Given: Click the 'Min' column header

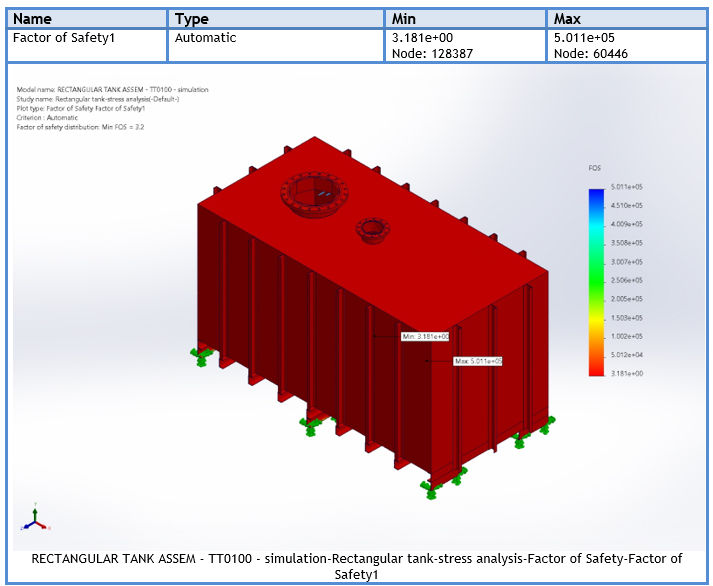Looking at the screenshot, I should click(465, 19).
